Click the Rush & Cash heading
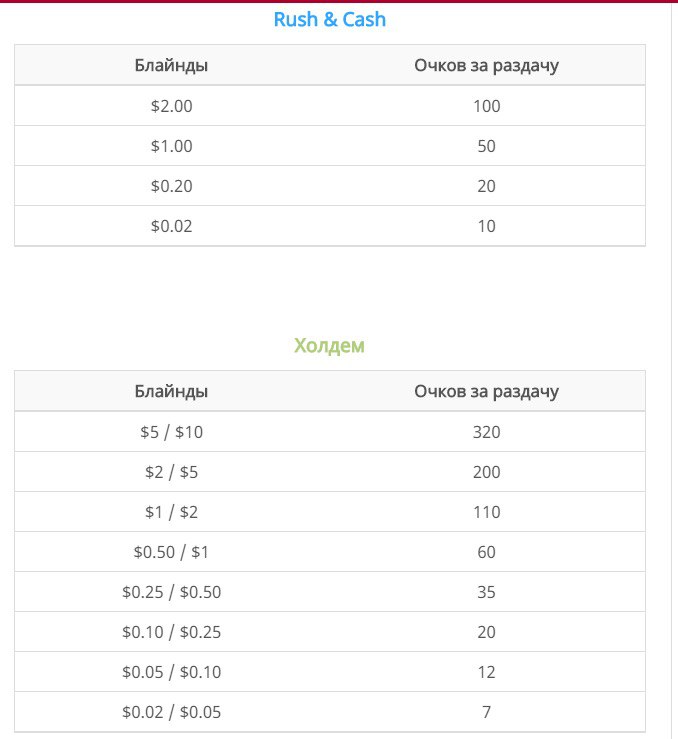This screenshot has width=678, height=739. coord(329,19)
